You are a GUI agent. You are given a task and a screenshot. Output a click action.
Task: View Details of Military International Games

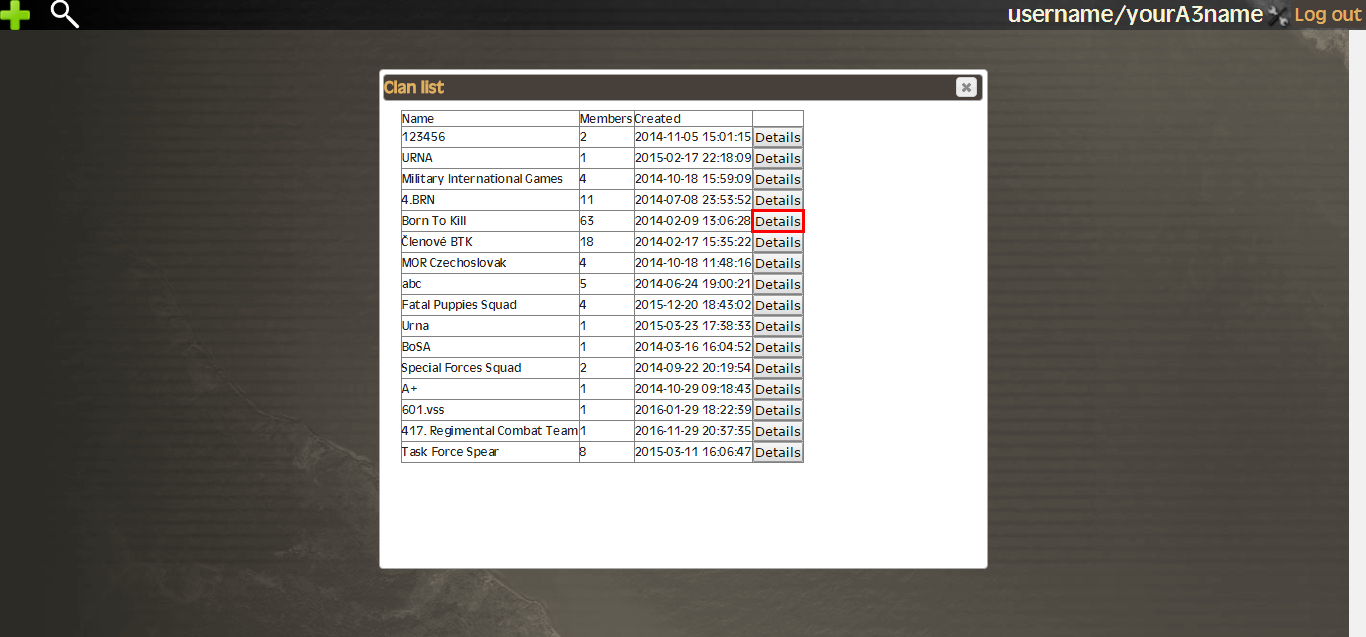(x=777, y=179)
